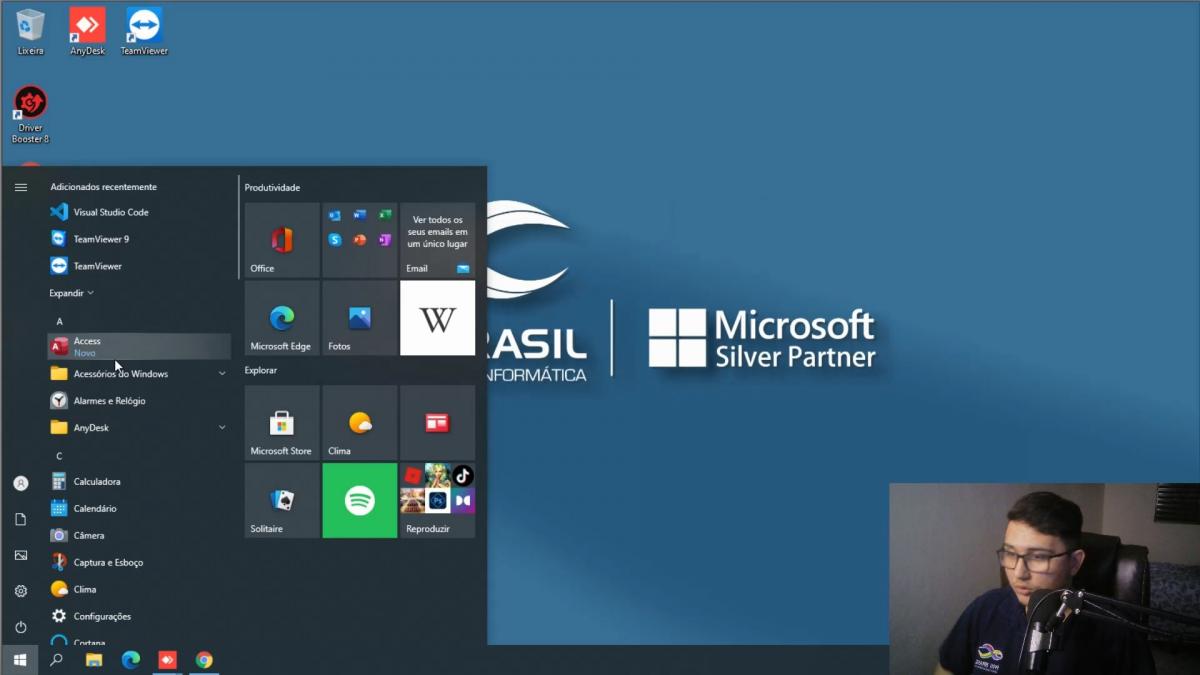1200x675 pixels.
Task: Open the Wikipedia tile
Action: pos(437,318)
